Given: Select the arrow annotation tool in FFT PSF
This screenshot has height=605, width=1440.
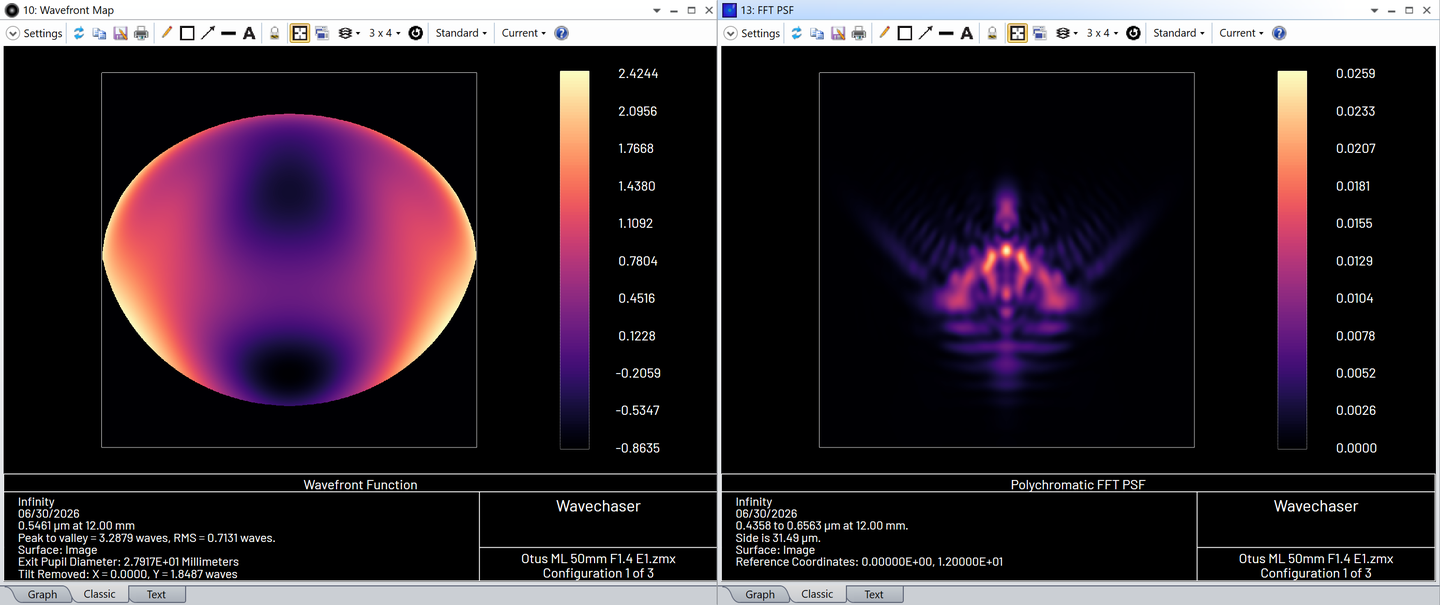Looking at the screenshot, I should point(926,33).
